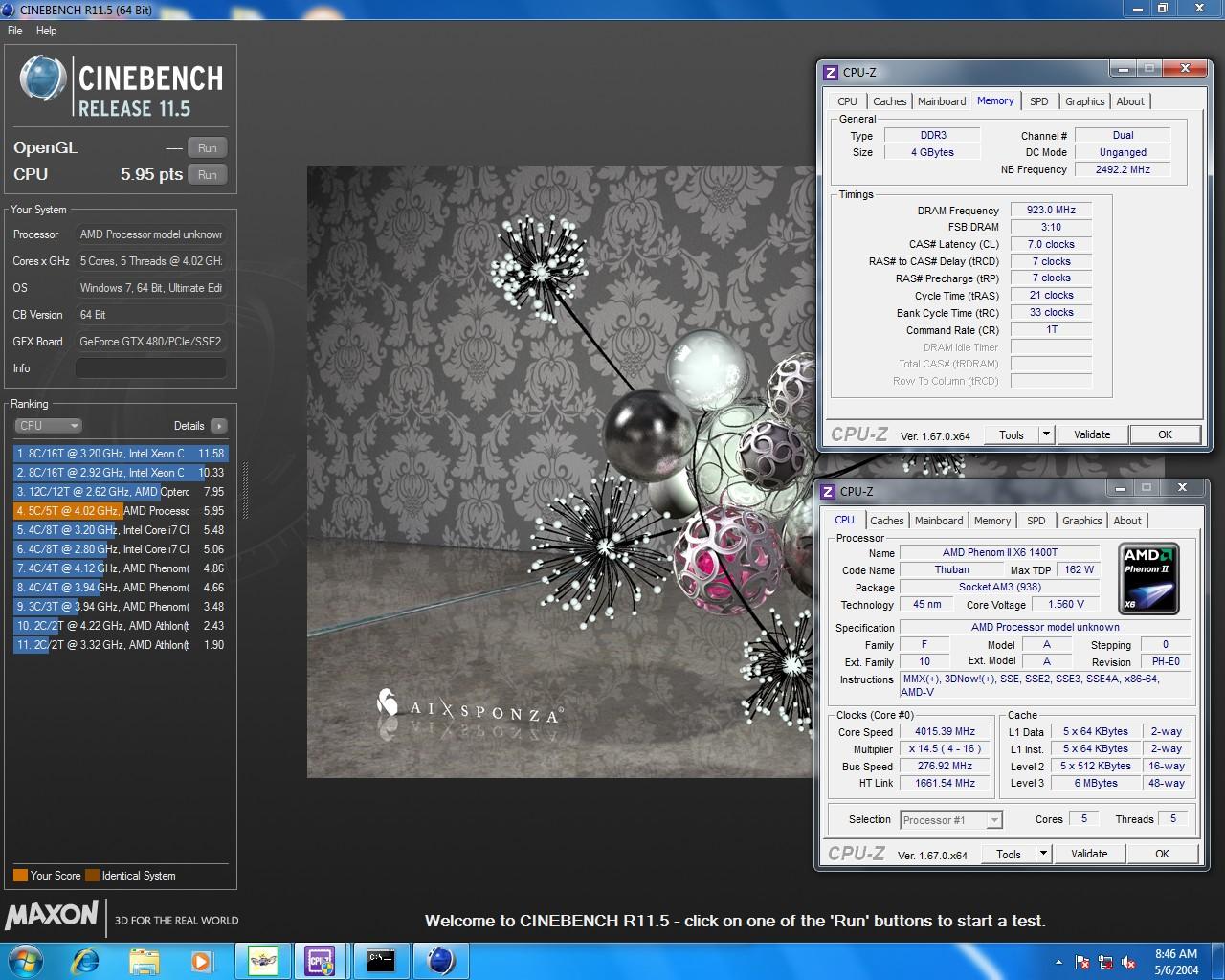The image size is (1225, 980).
Task: Select ranking row 8 AMD Phenom 4.66
Action: click(121, 588)
